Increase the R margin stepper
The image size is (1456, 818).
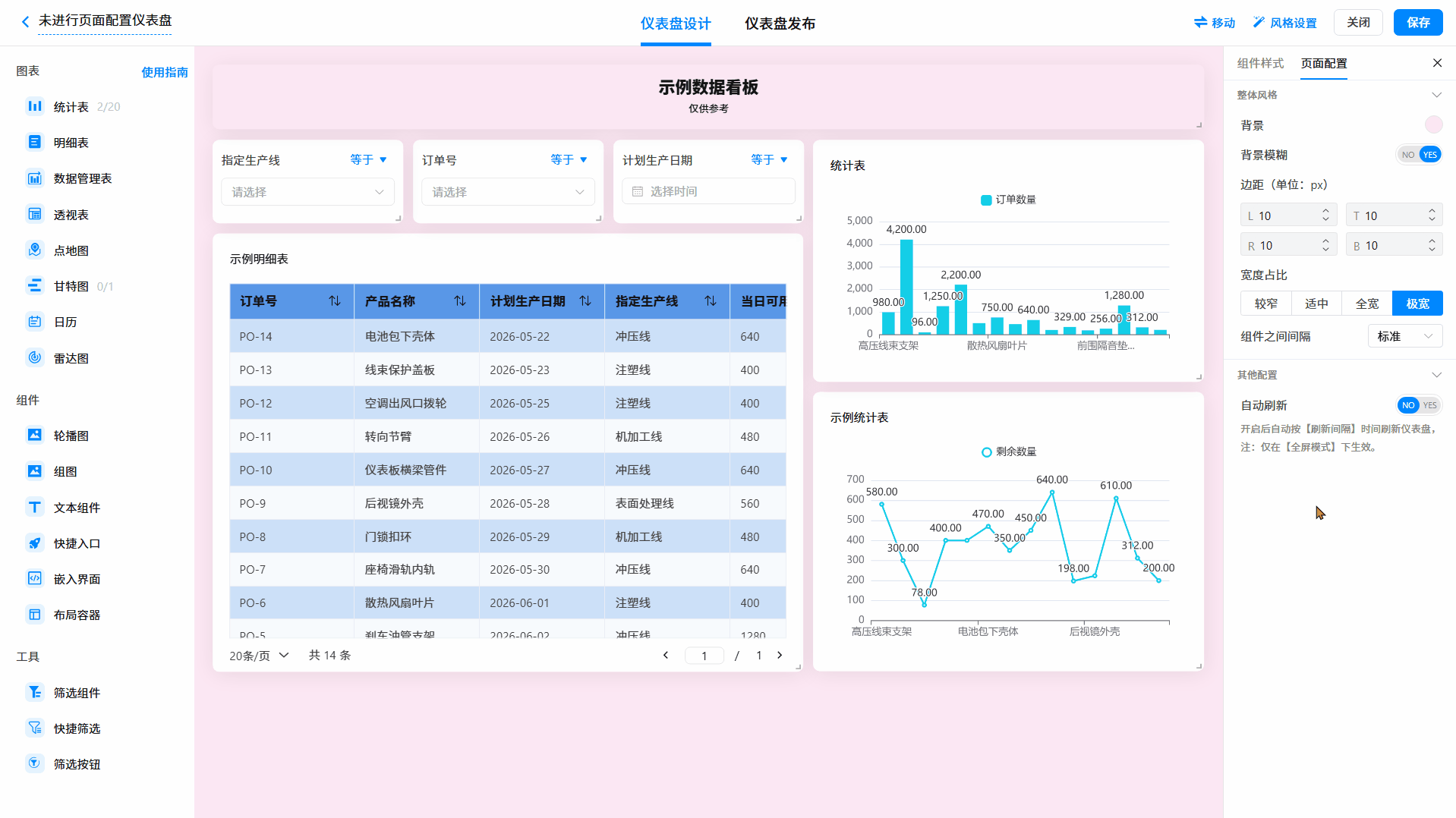[1325, 241]
